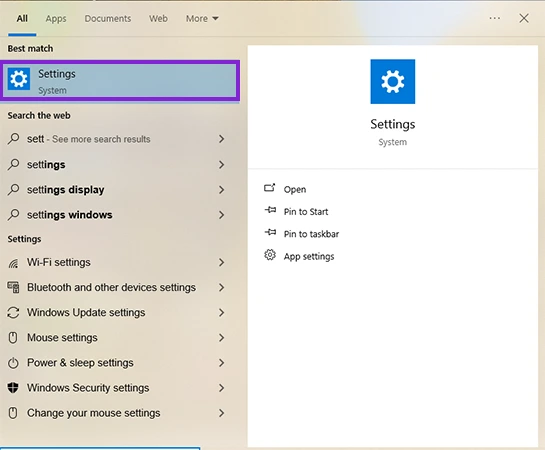Click the Windows Security shield icon
The image size is (545, 450).
[x=13, y=388]
